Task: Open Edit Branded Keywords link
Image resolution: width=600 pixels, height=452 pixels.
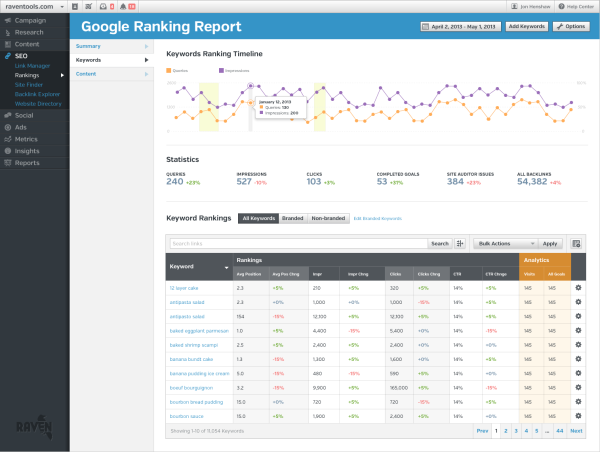Action: (x=377, y=219)
